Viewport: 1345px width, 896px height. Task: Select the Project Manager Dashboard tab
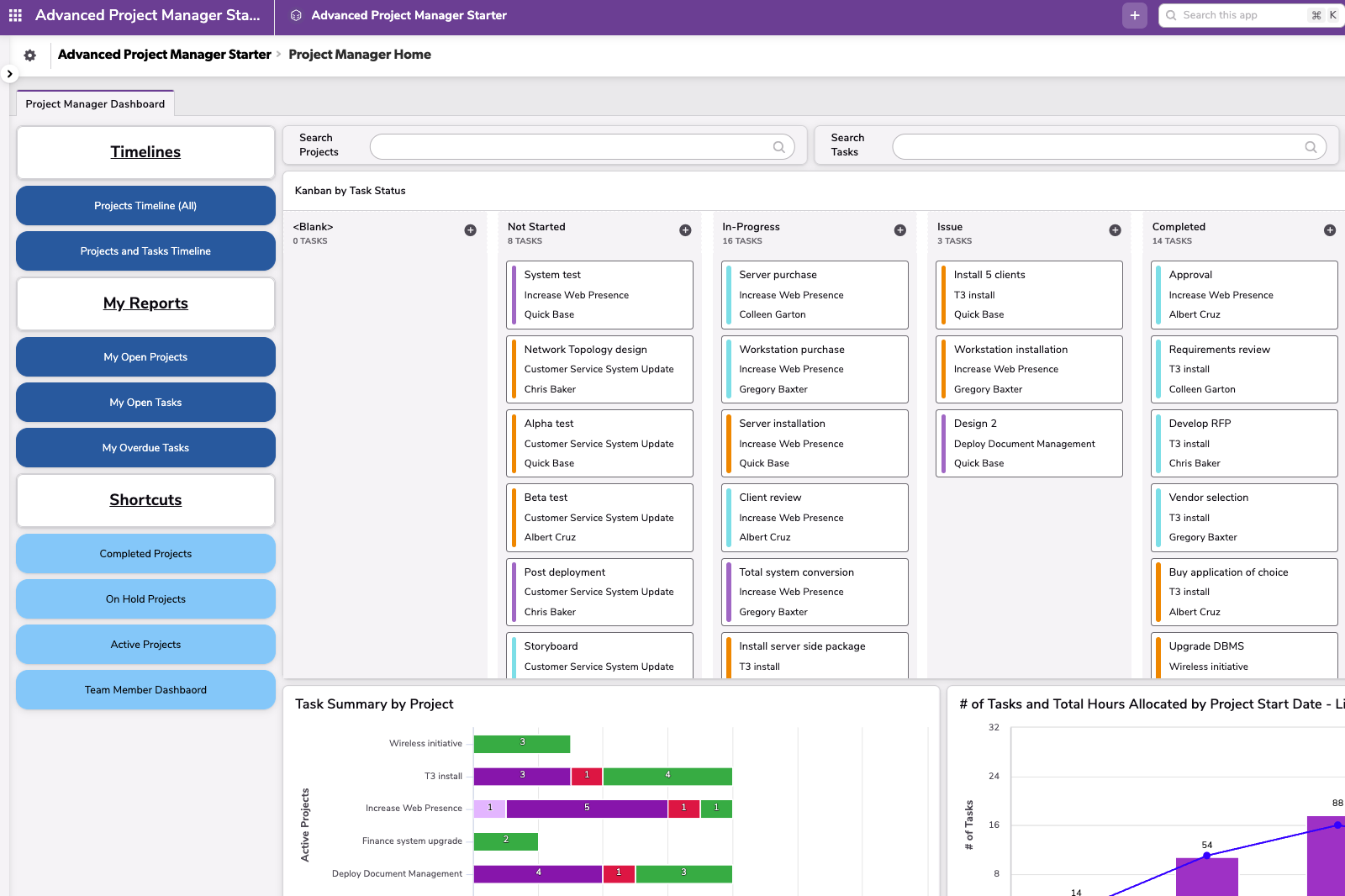click(x=94, y=103)
